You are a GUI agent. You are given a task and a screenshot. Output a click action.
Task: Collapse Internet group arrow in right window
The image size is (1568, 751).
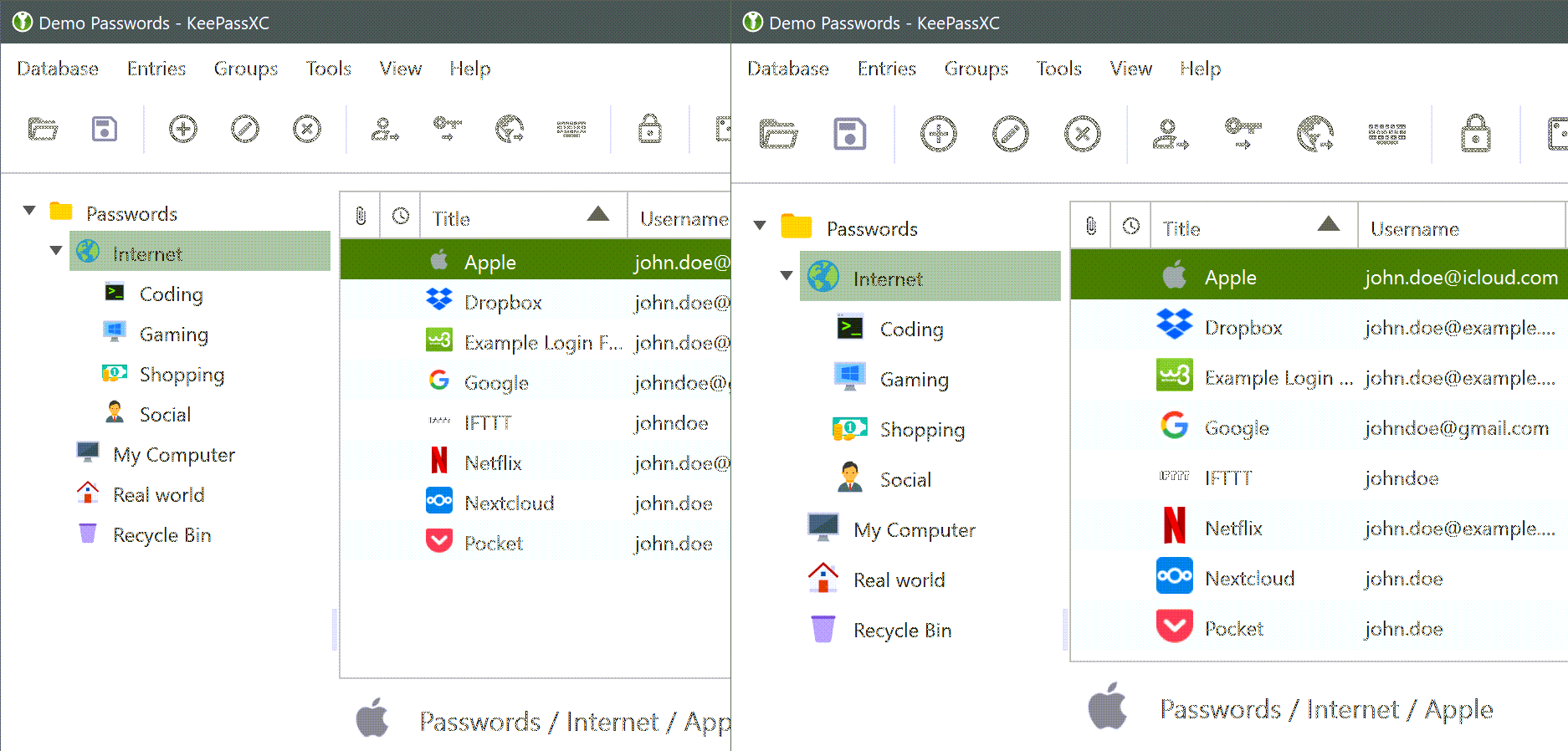tap(787, 275)
